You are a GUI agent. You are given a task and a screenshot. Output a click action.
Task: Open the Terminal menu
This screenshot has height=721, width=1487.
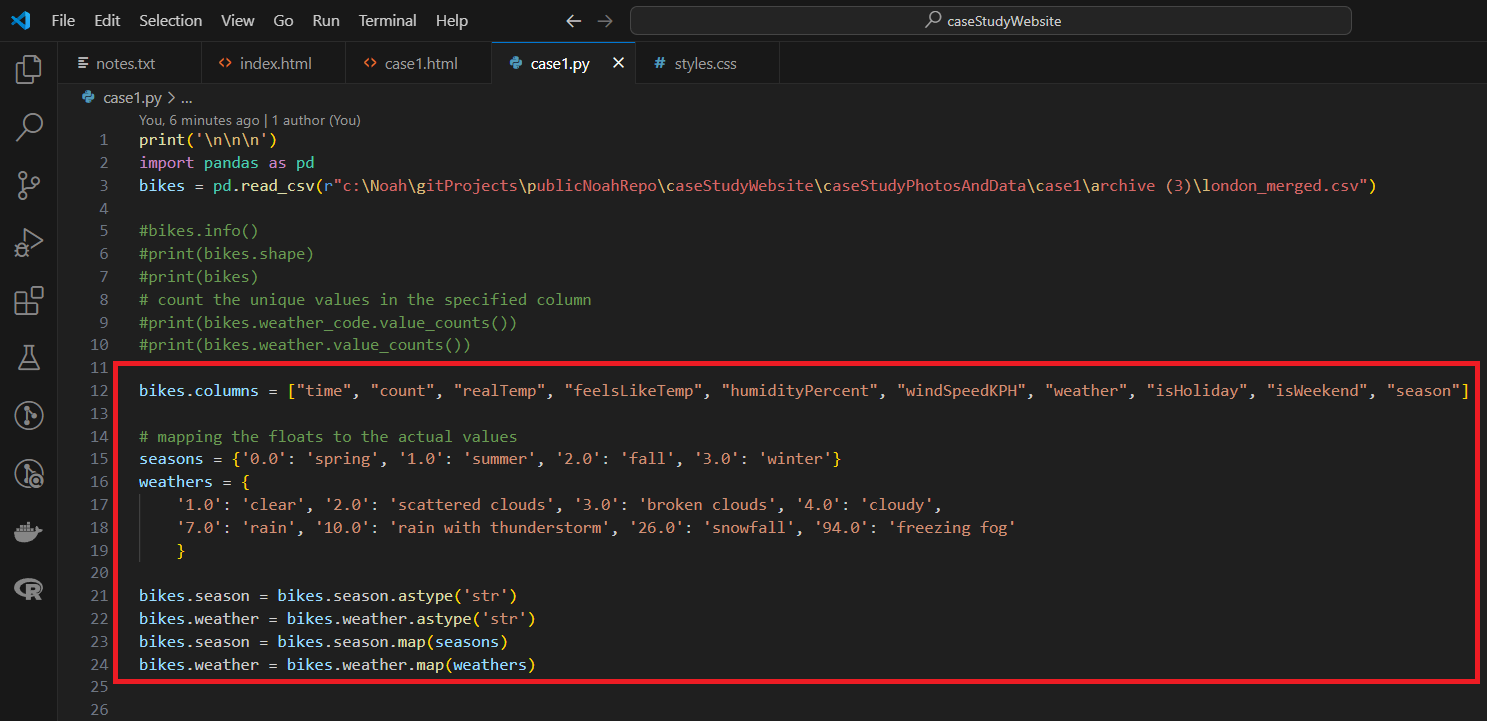click(388, 20)
